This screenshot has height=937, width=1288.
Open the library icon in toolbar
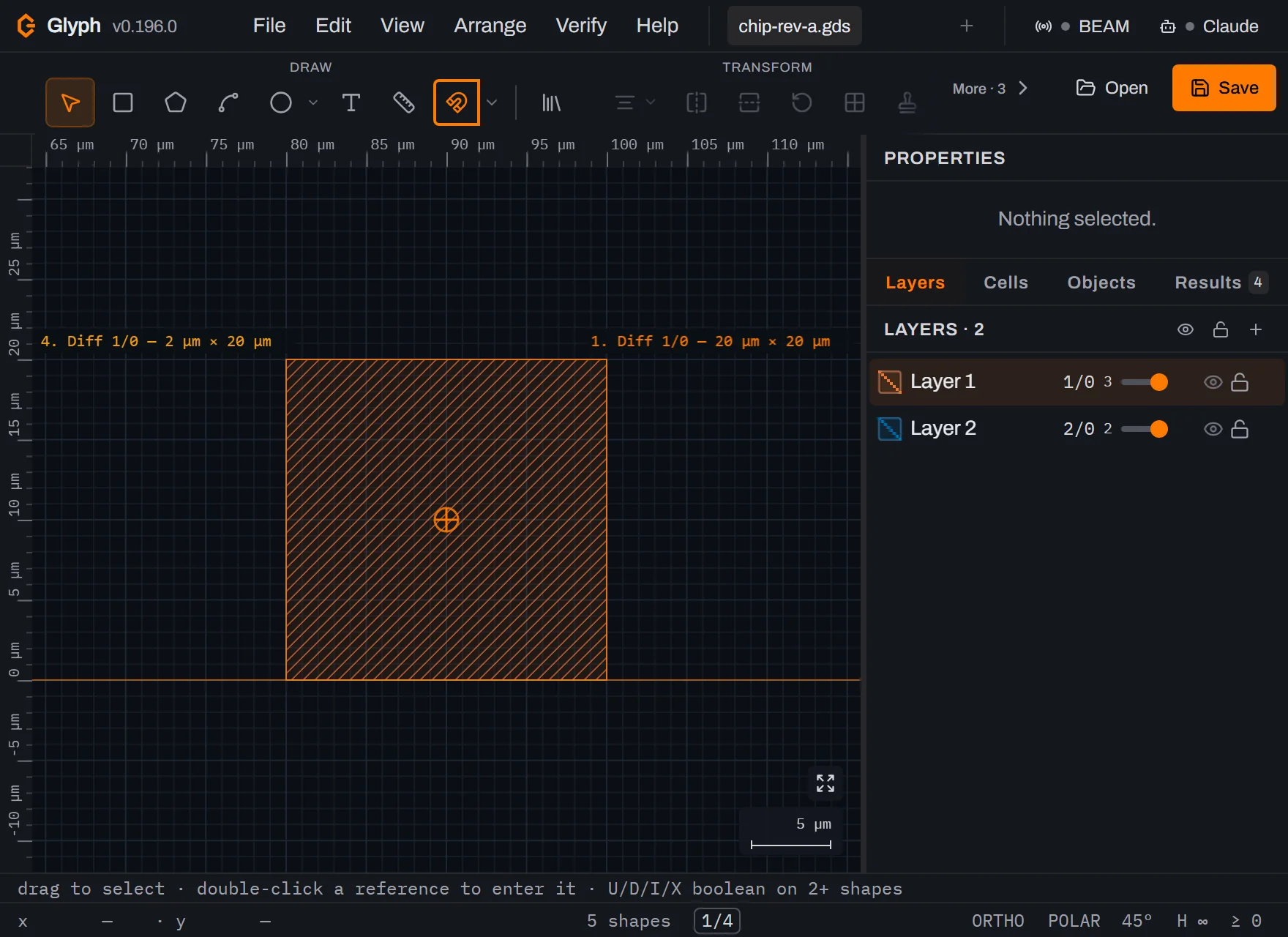tap(551, 102)
